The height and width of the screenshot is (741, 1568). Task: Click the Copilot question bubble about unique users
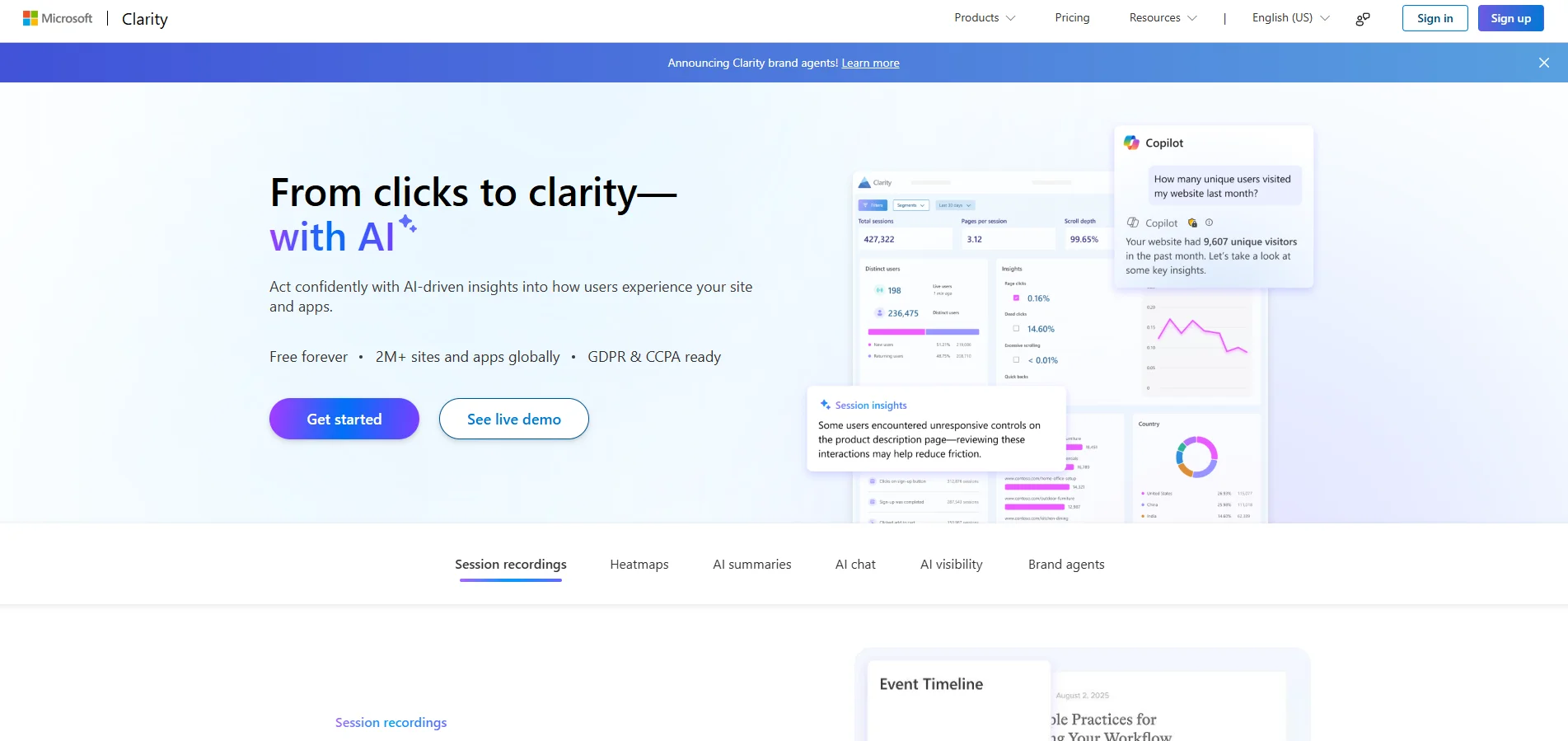point(1224,186)
